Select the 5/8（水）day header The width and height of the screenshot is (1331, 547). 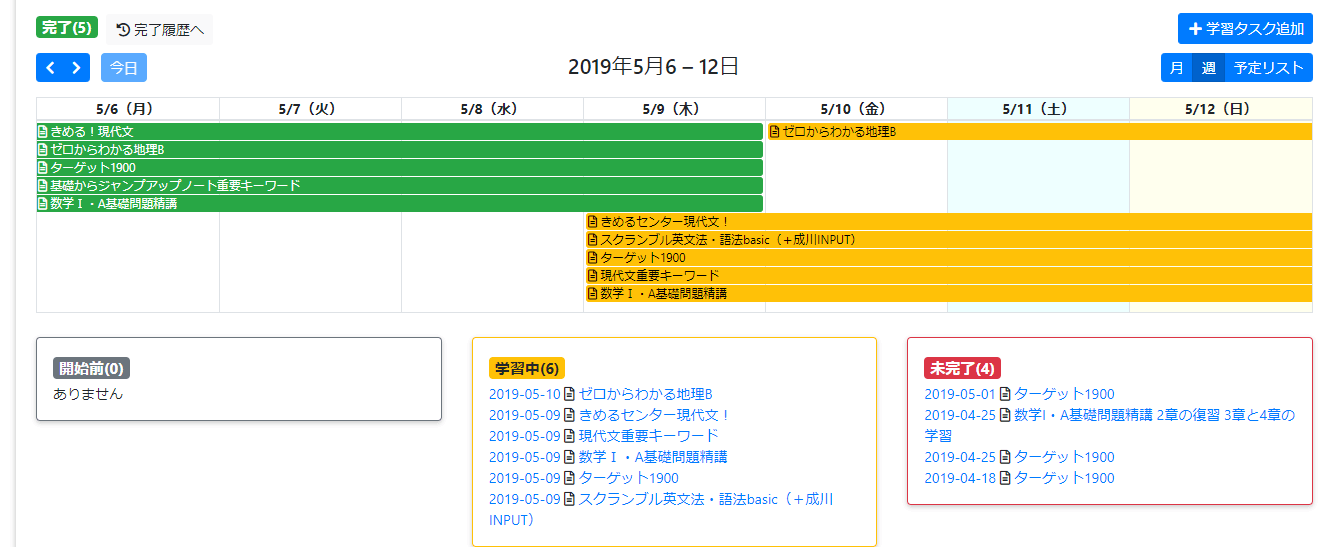(x=492, y=109)
